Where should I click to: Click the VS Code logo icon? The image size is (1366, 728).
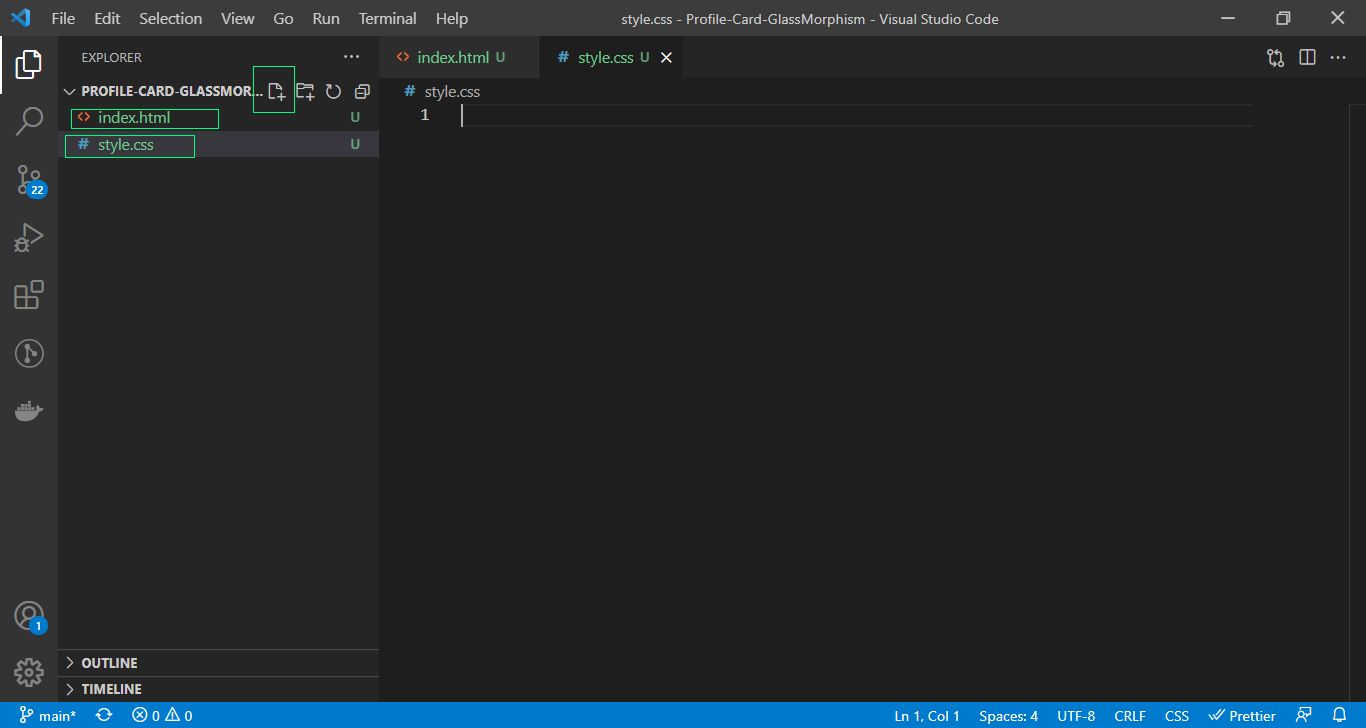(20, 18)
